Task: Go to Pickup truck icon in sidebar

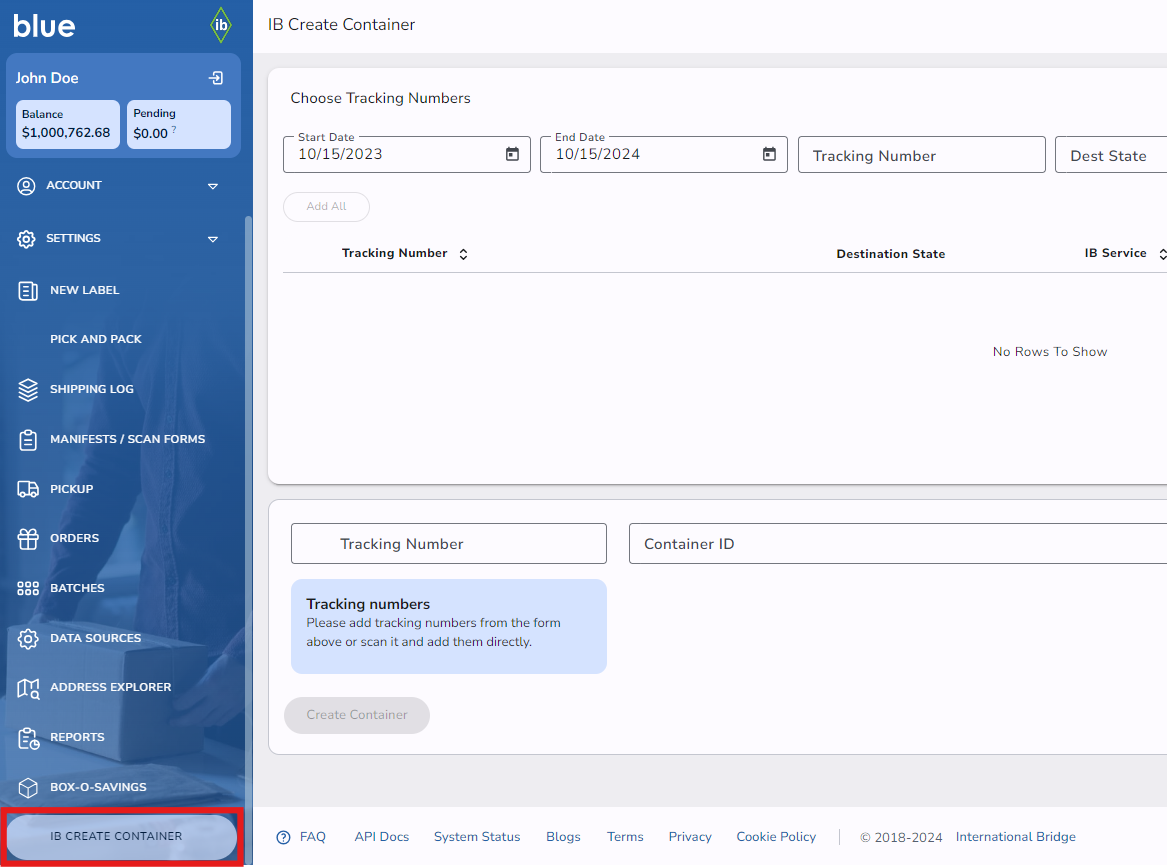Action: tap(28, 489)
